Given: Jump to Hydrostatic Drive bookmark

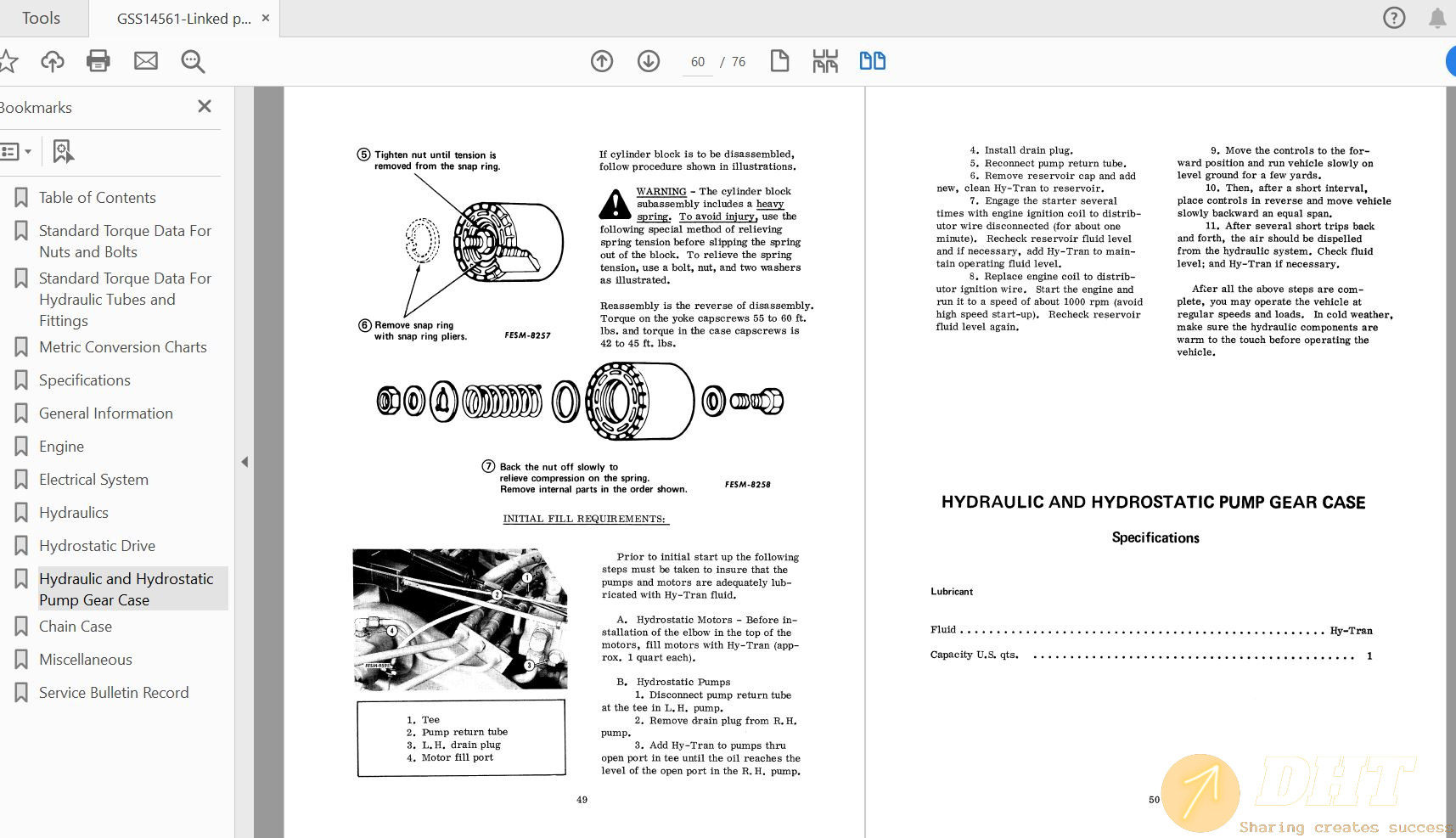Looking at the screenshot, I should [97, 546].
